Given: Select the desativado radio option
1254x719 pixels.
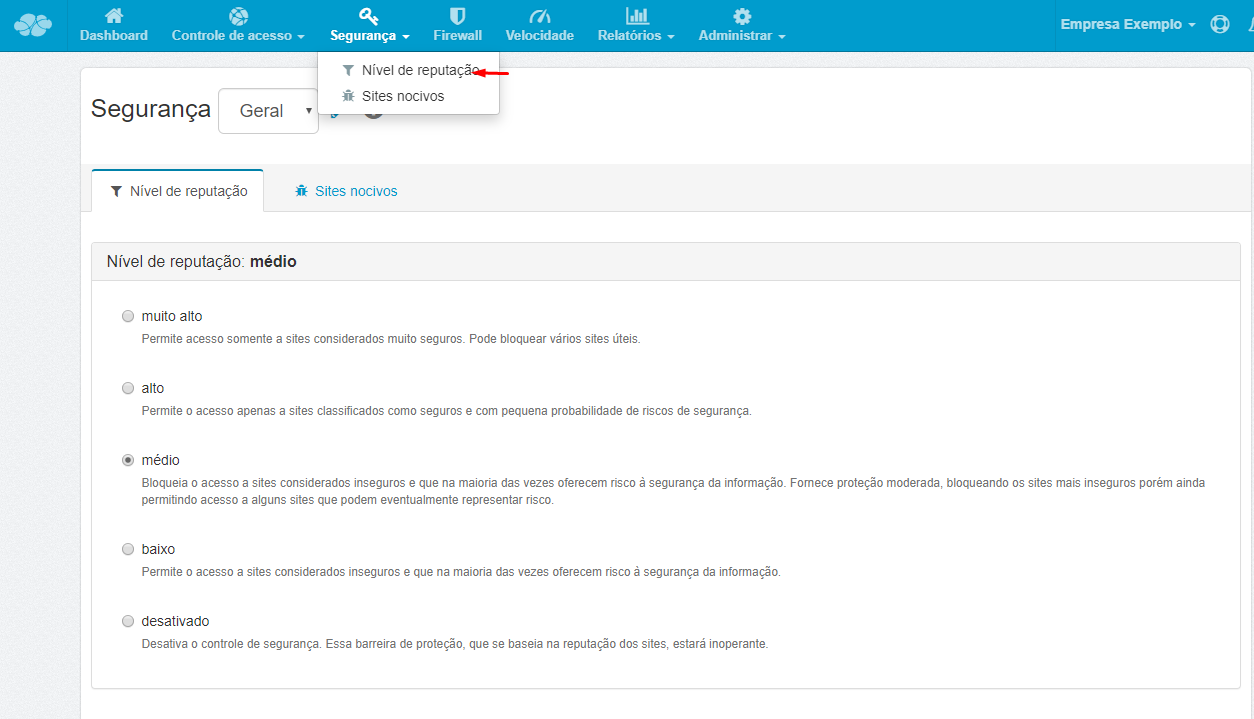Looking at the screenshot, I should tap(128, 621).
